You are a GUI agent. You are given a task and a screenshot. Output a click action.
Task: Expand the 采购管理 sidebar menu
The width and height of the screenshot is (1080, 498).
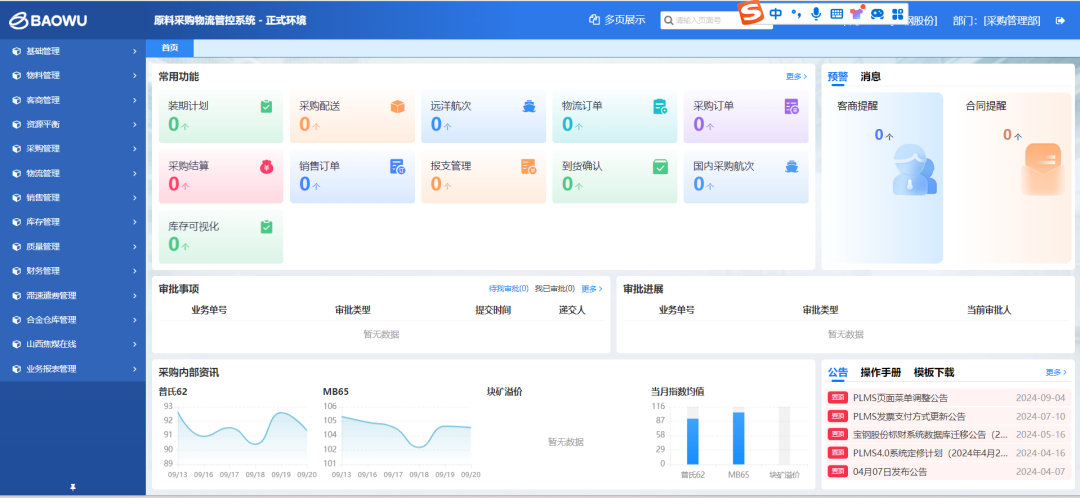[70, 148]
